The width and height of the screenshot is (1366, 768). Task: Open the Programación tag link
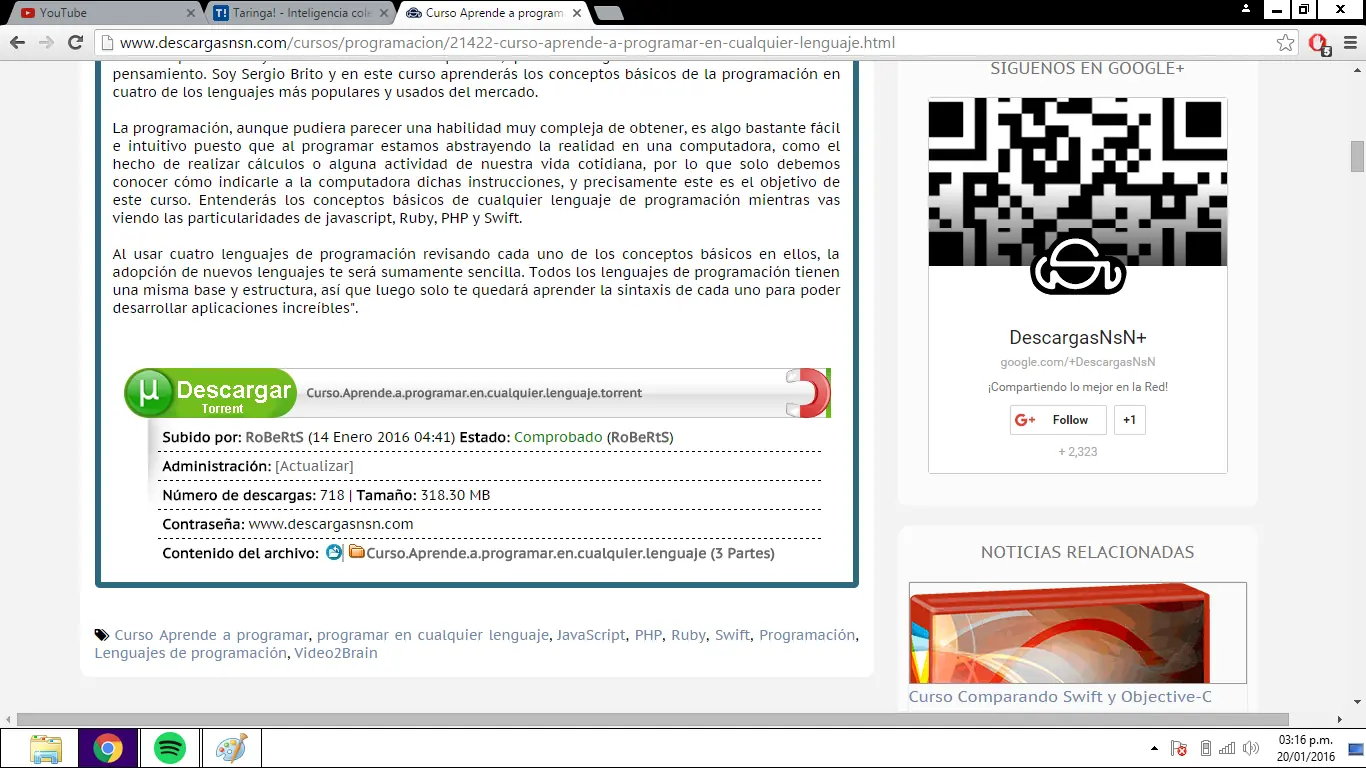[x=807, y=635]
